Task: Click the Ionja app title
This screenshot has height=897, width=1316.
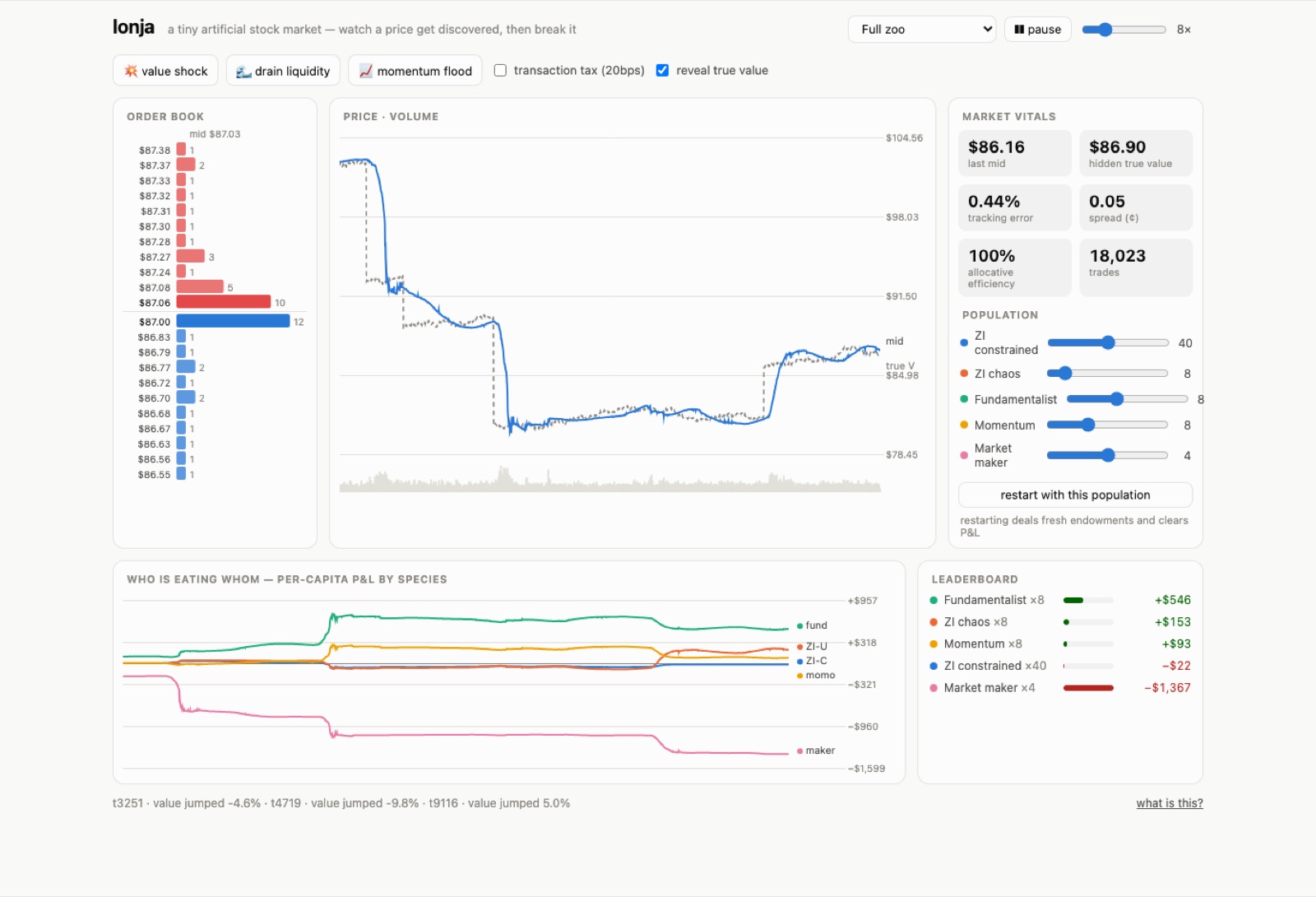Action: coord(133,27)
